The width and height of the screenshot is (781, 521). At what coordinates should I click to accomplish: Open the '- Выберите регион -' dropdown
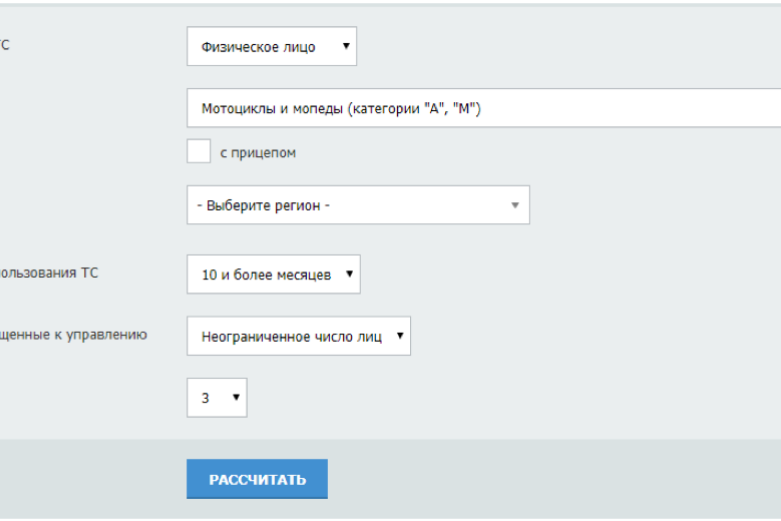(x=357, y=205)
